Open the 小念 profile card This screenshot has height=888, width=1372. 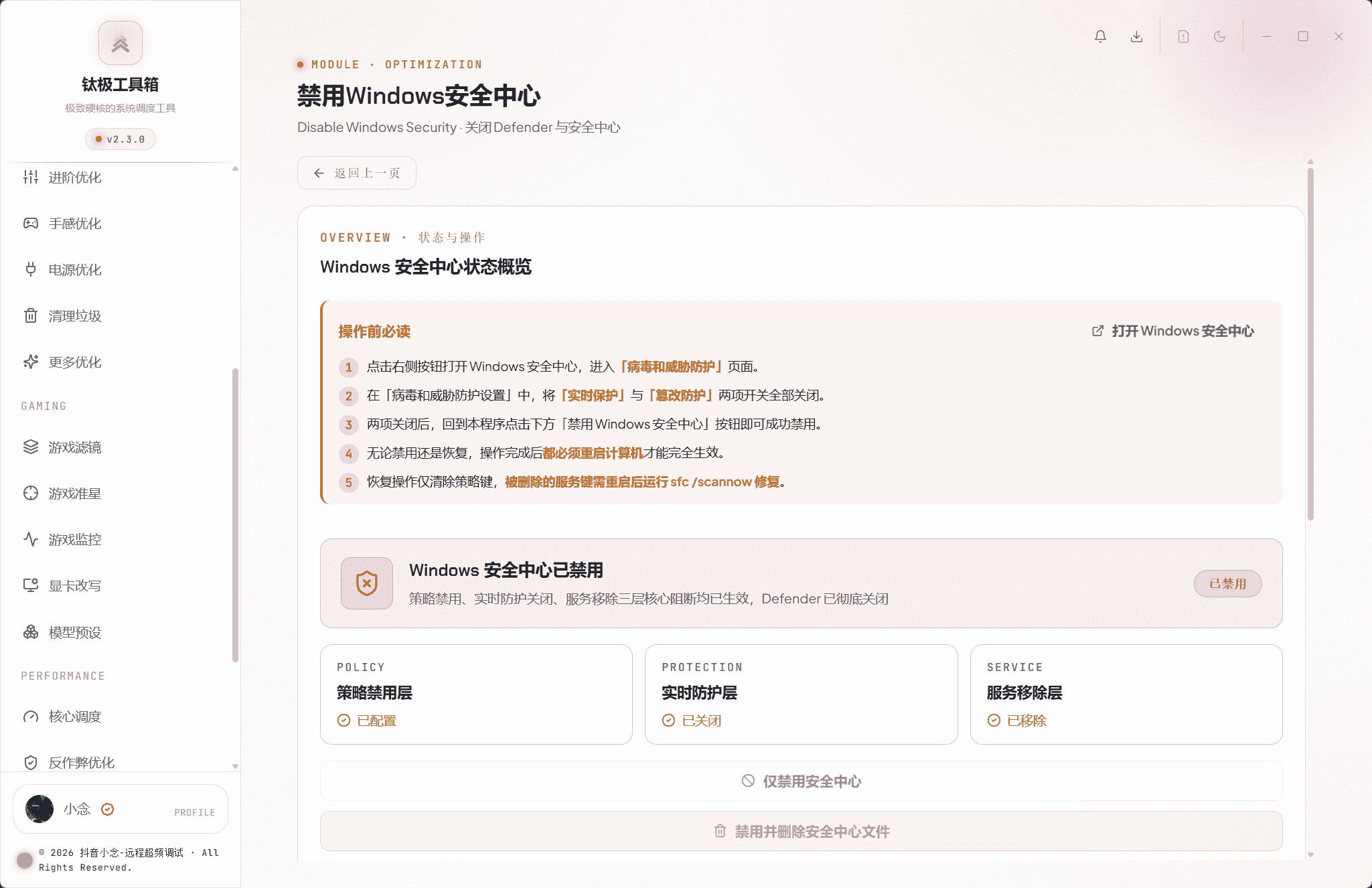tap(121, 809)
